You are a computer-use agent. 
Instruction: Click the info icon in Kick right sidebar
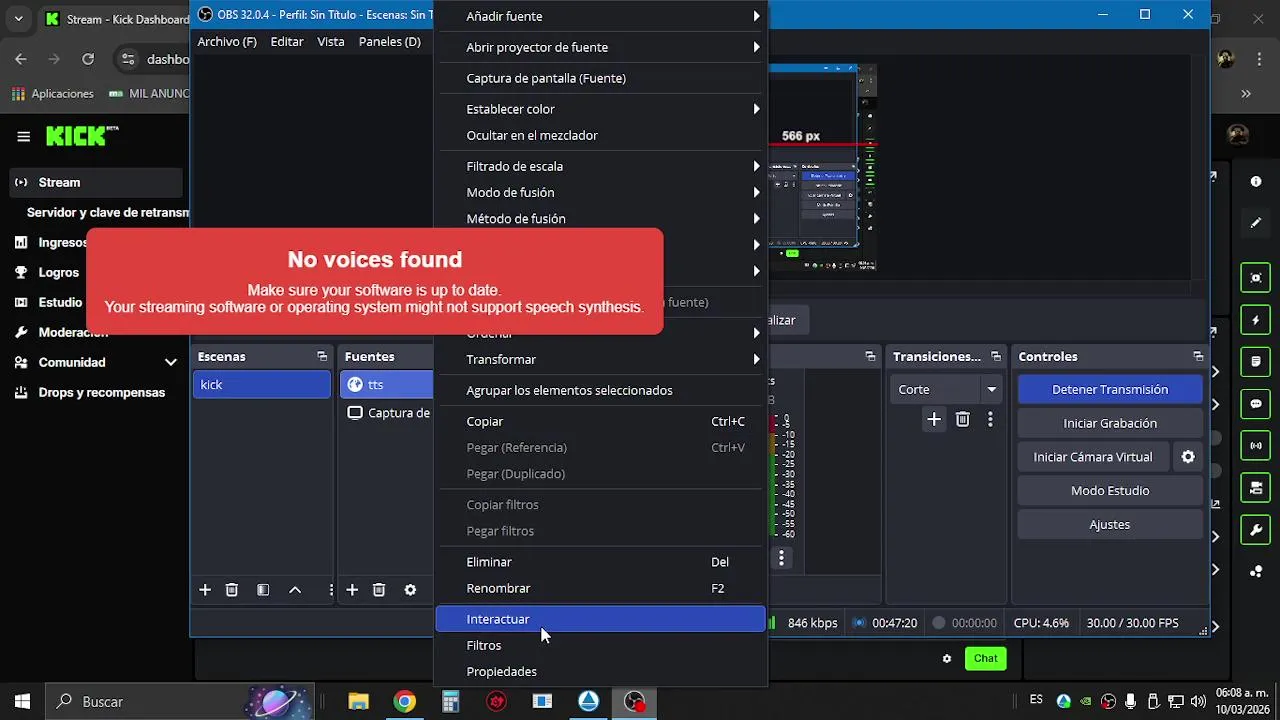[x=1256, y=181]
